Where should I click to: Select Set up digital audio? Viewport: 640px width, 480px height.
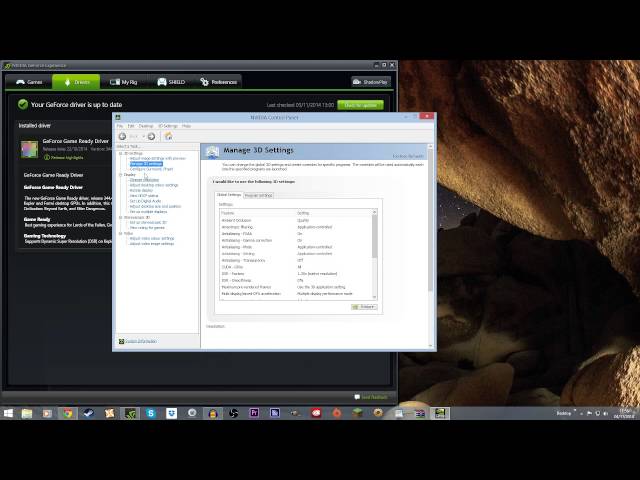tap(145, 201)
